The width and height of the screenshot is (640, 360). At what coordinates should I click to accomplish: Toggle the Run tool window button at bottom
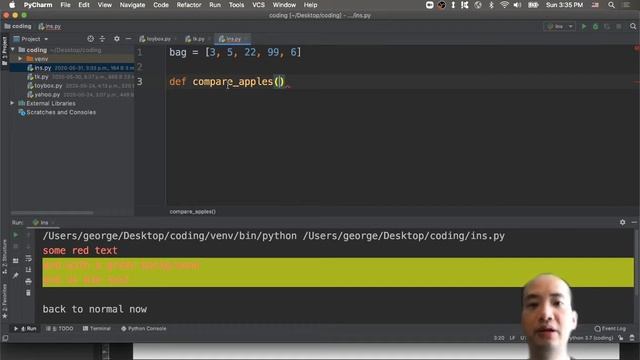(25, 329)
